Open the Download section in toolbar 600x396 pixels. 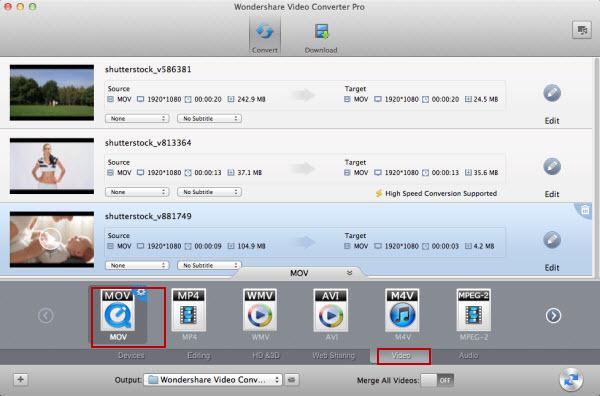click(x=321, y=37)
